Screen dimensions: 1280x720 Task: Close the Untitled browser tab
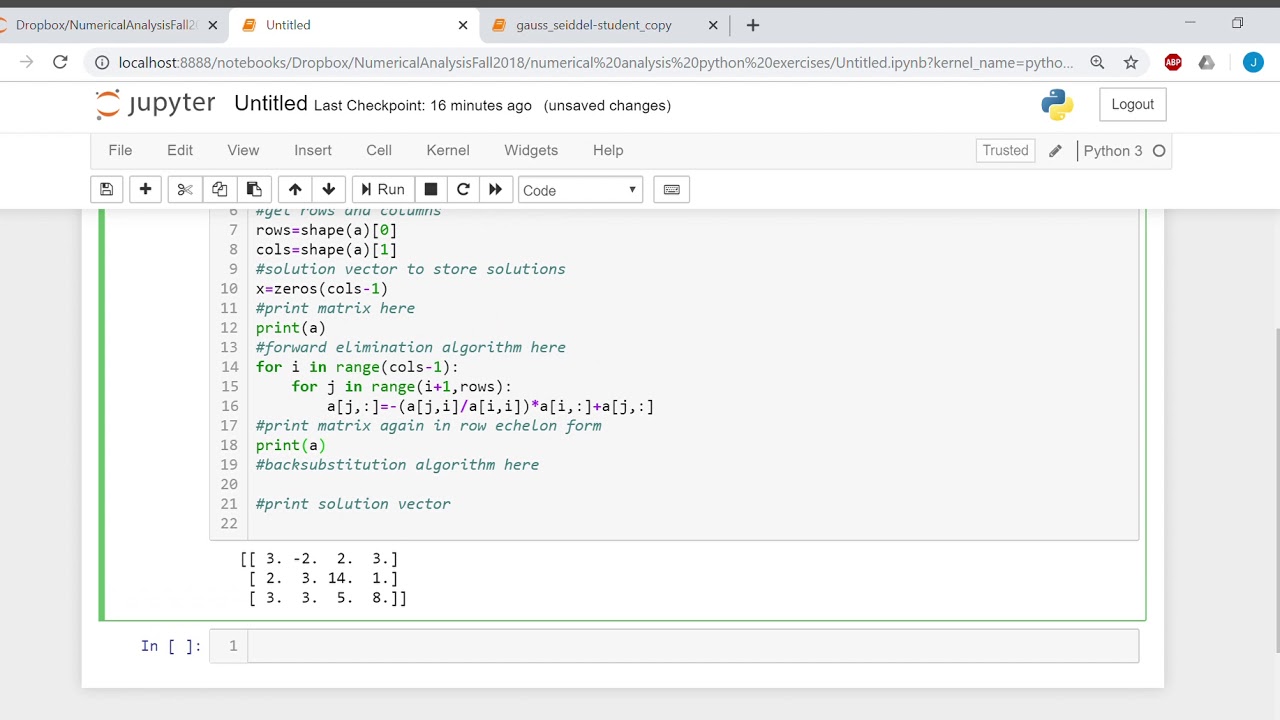(x=463, y=25)
